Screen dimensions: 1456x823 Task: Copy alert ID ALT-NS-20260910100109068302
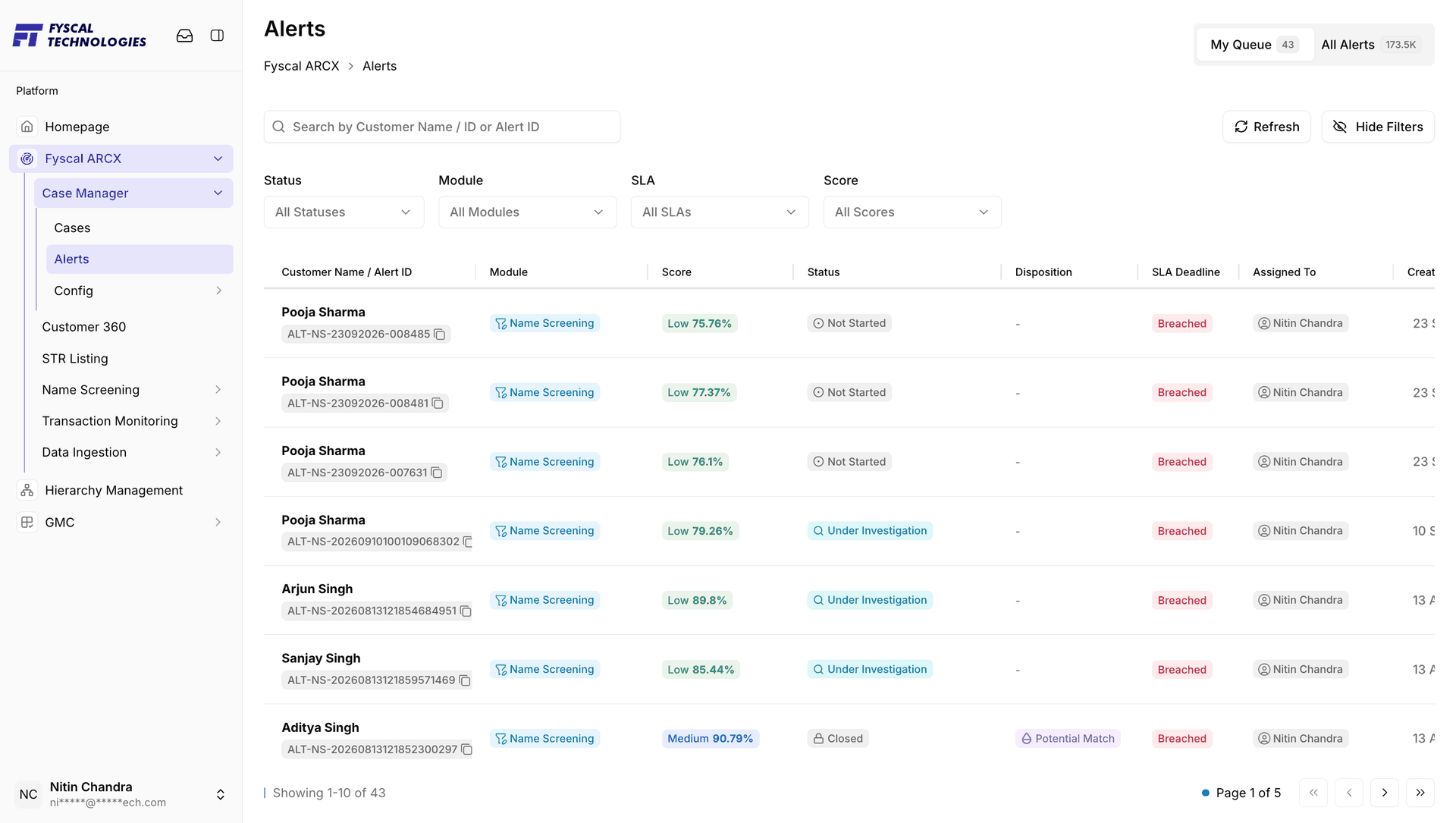pyautogui.click(x=467, y=542)
